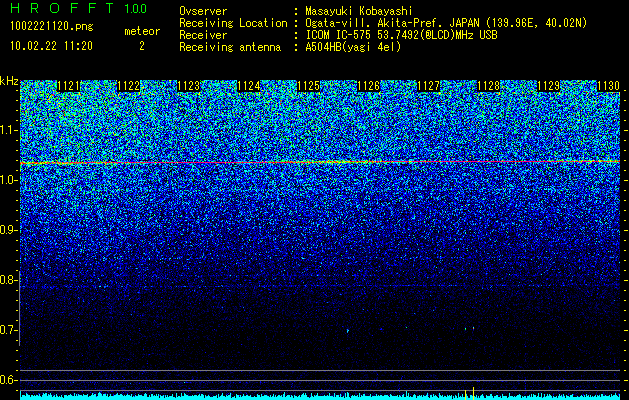Click the cyan signal level strip at bottom
Screen dimensions: 629x400
320,396
